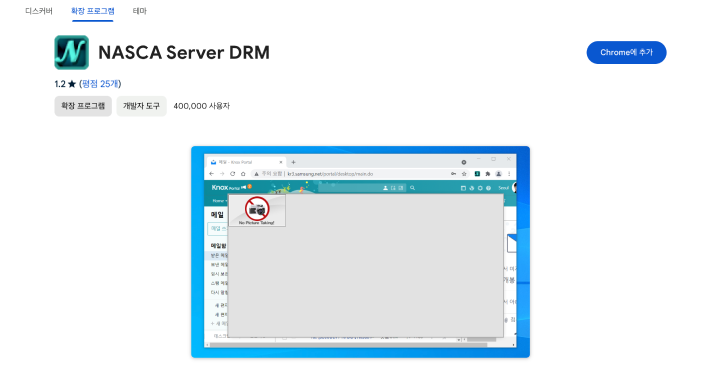The height and width of the screenshot is (389, 720).
Task: Click the NASCA Server DRM title
Action: (184, 52)
